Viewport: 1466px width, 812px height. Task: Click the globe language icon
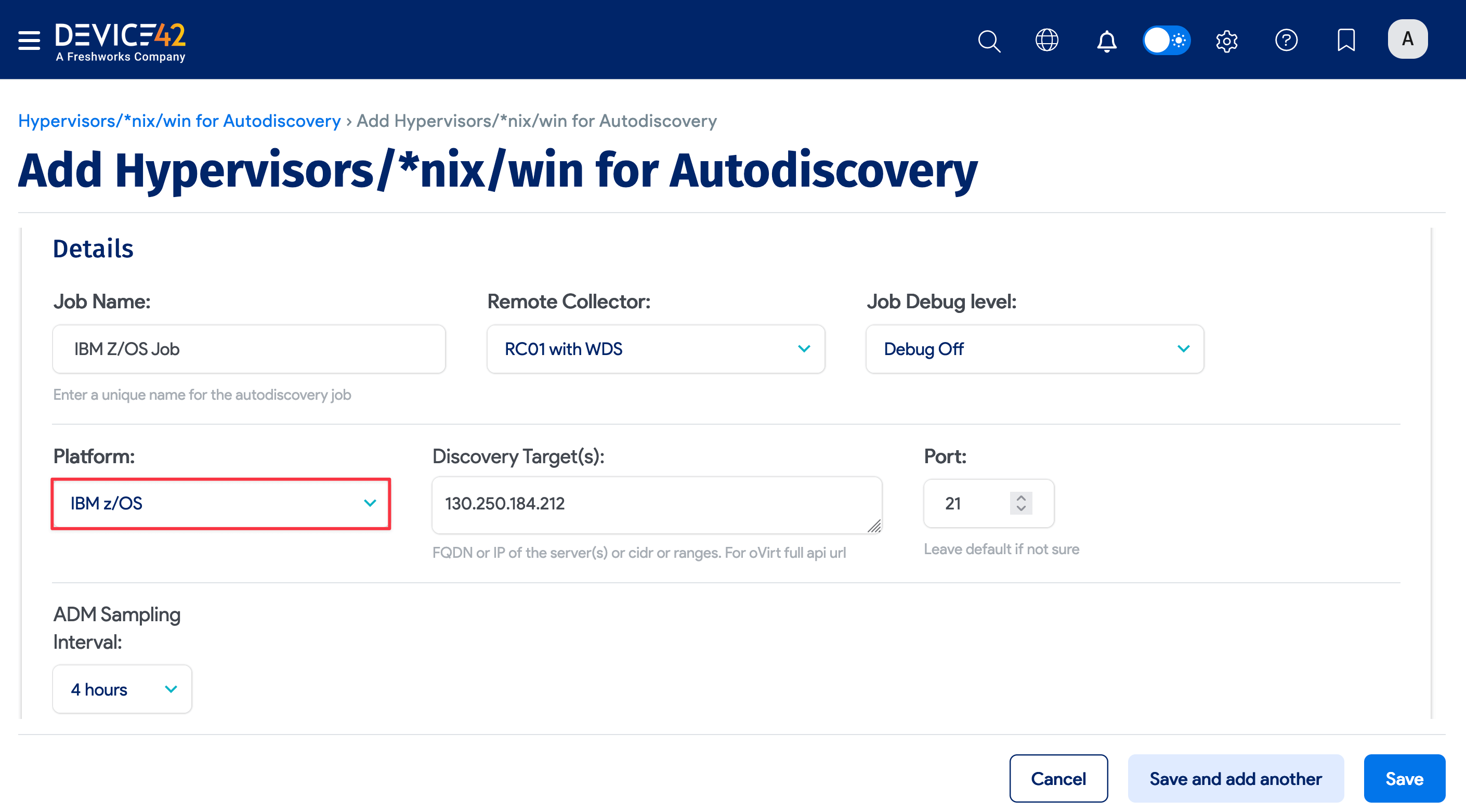pos(1047,41)
